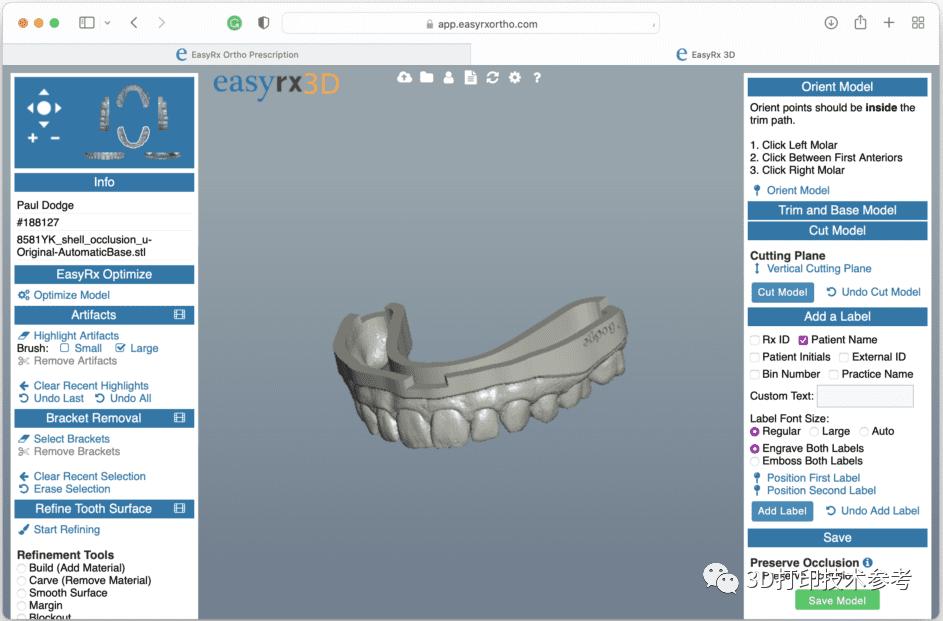The height and width of the screenshot is (621, 943).
Task: Click the green Save Model button
Action: [x=837, y=600]
